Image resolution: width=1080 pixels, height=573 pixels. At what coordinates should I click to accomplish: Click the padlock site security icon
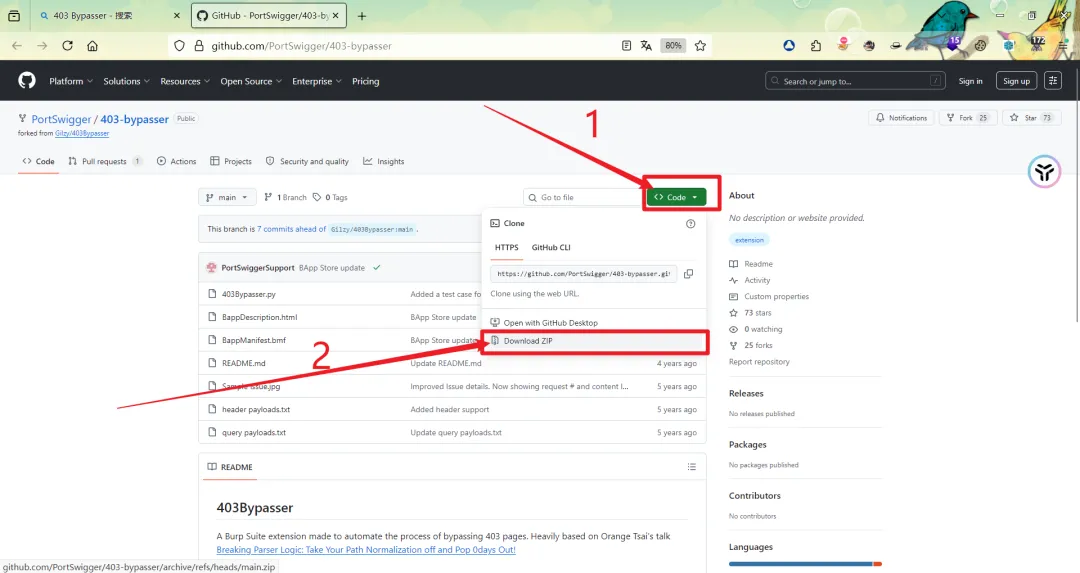click(198, 45)
